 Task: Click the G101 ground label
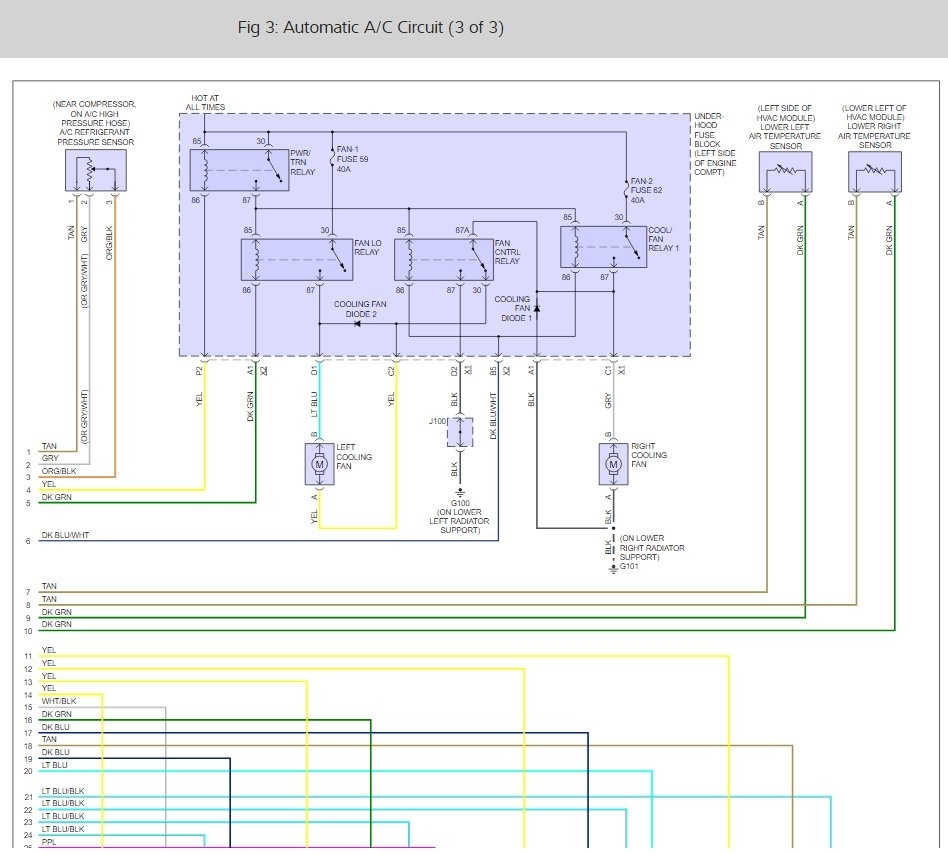pos(628,567)
